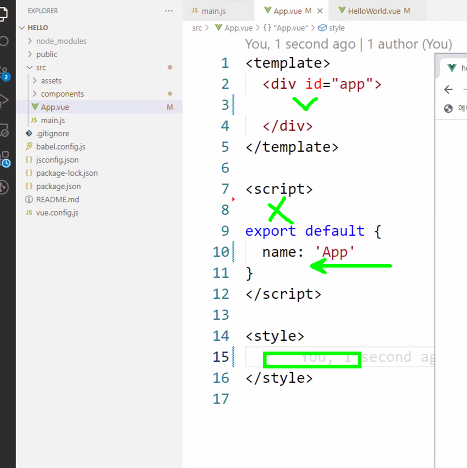This screenshot has height=468, width=467.
Task: Click the <div id="app"> line
Action: pyautogui.click(x=322, y=84)
